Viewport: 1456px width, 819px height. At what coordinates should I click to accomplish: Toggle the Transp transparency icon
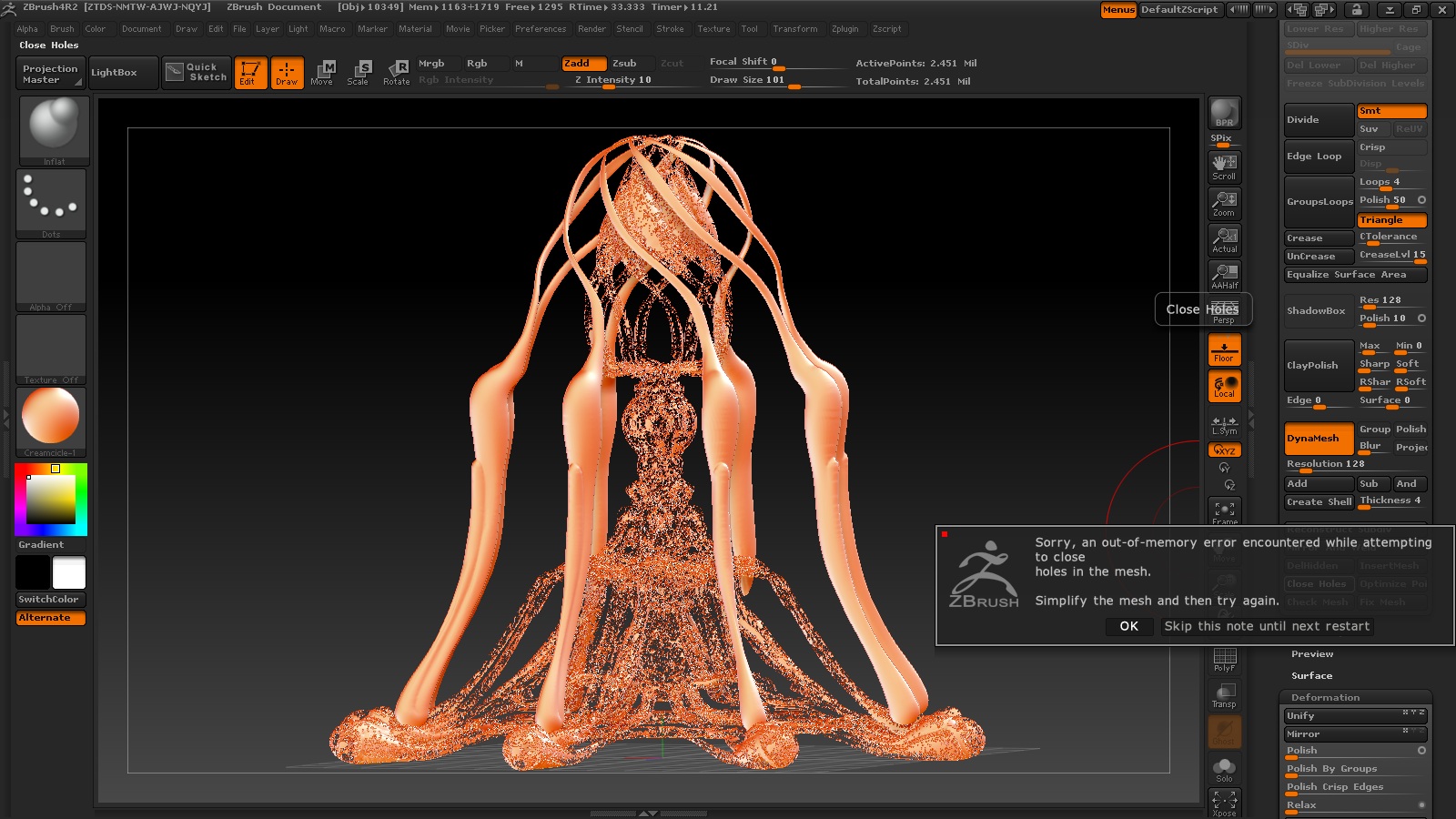pos(1225,696)
